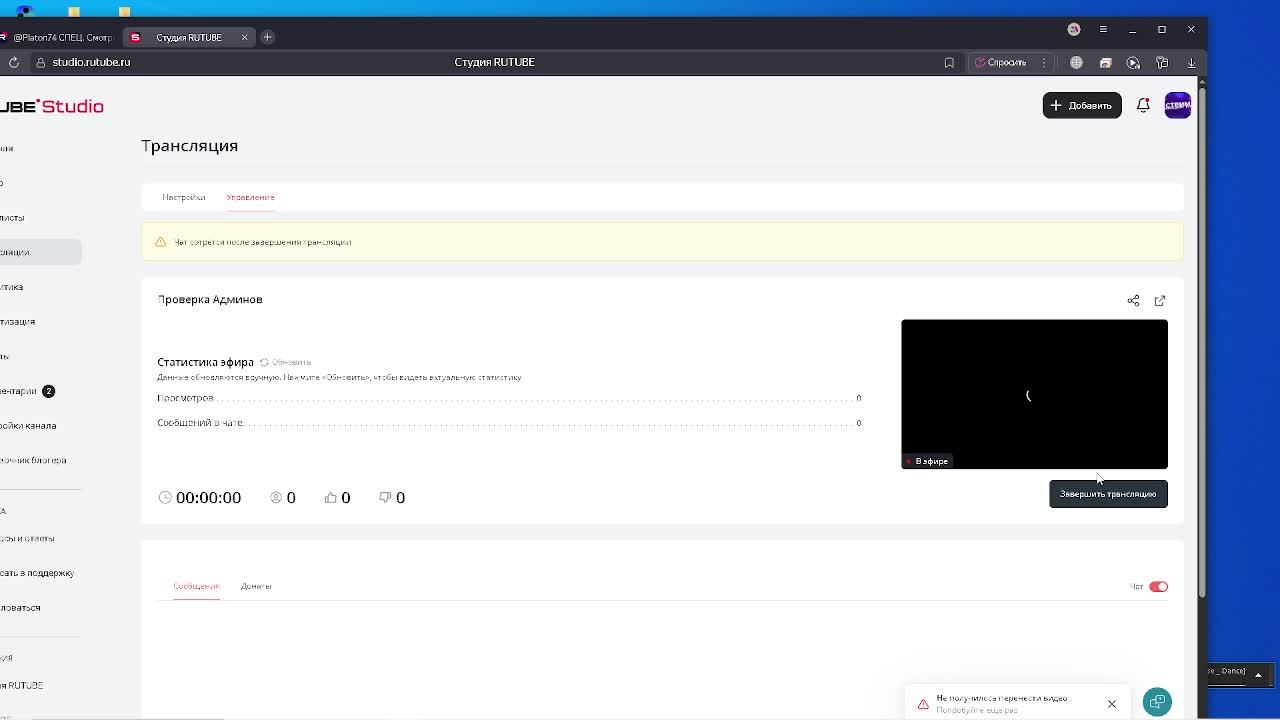Image resolution: width=1280 pixels, height=720 pixels.
Task: Dismiss the video error notification
Action: pos(1111,704)
